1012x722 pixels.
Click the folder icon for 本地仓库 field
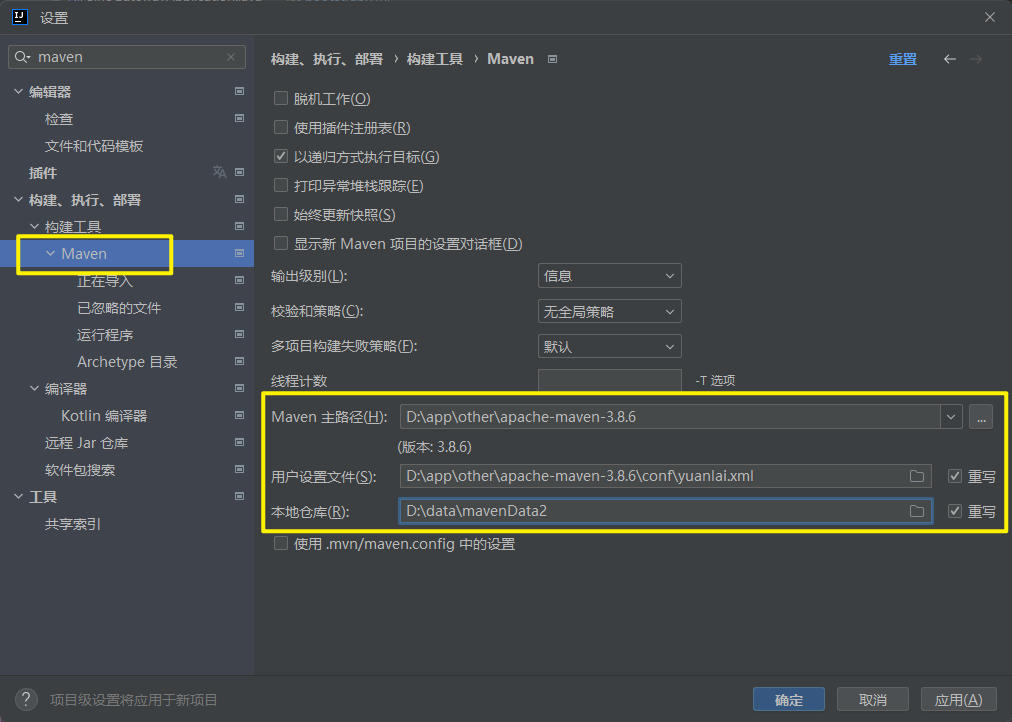pos(916,511)
